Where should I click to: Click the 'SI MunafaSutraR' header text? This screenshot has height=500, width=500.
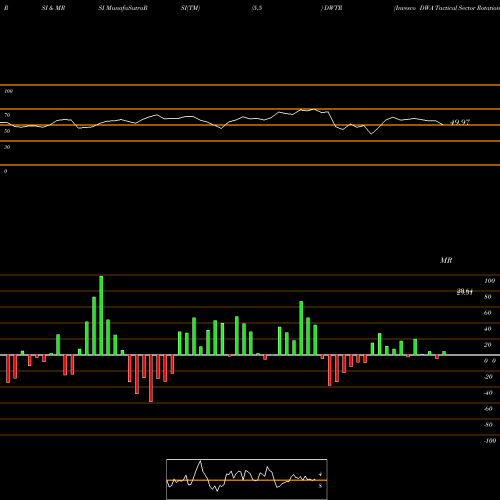click(x=123, y=8)
